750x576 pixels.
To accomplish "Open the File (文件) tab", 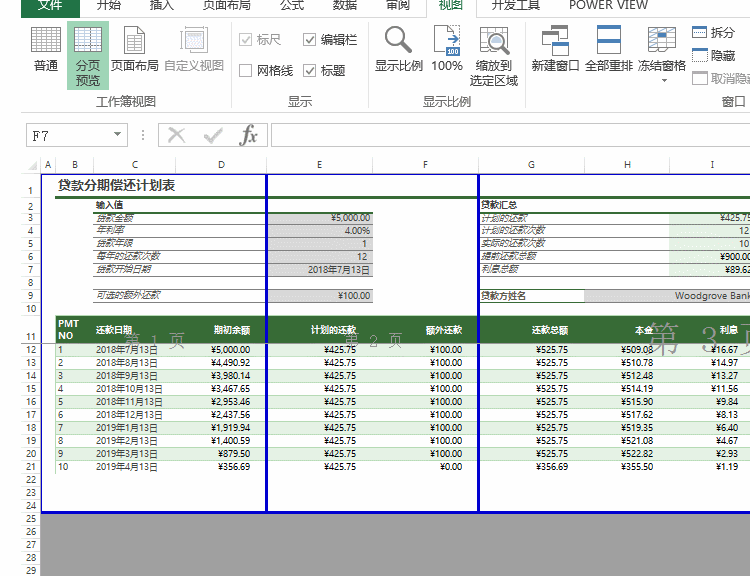I will pyautogui.click(x=49, y=5).
